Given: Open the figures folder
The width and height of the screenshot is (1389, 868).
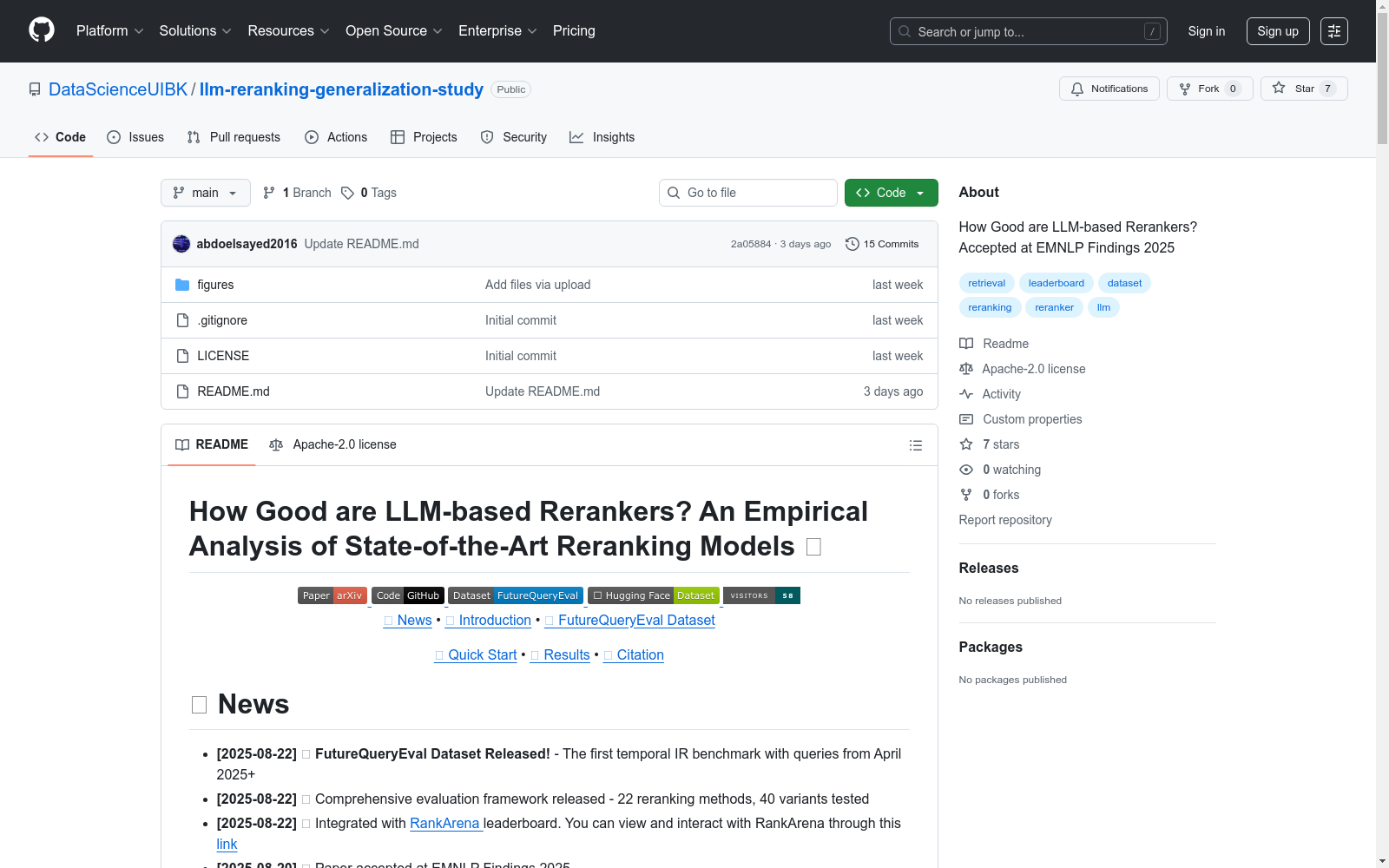Looking at the screenshot, I should tap(215, 285).
